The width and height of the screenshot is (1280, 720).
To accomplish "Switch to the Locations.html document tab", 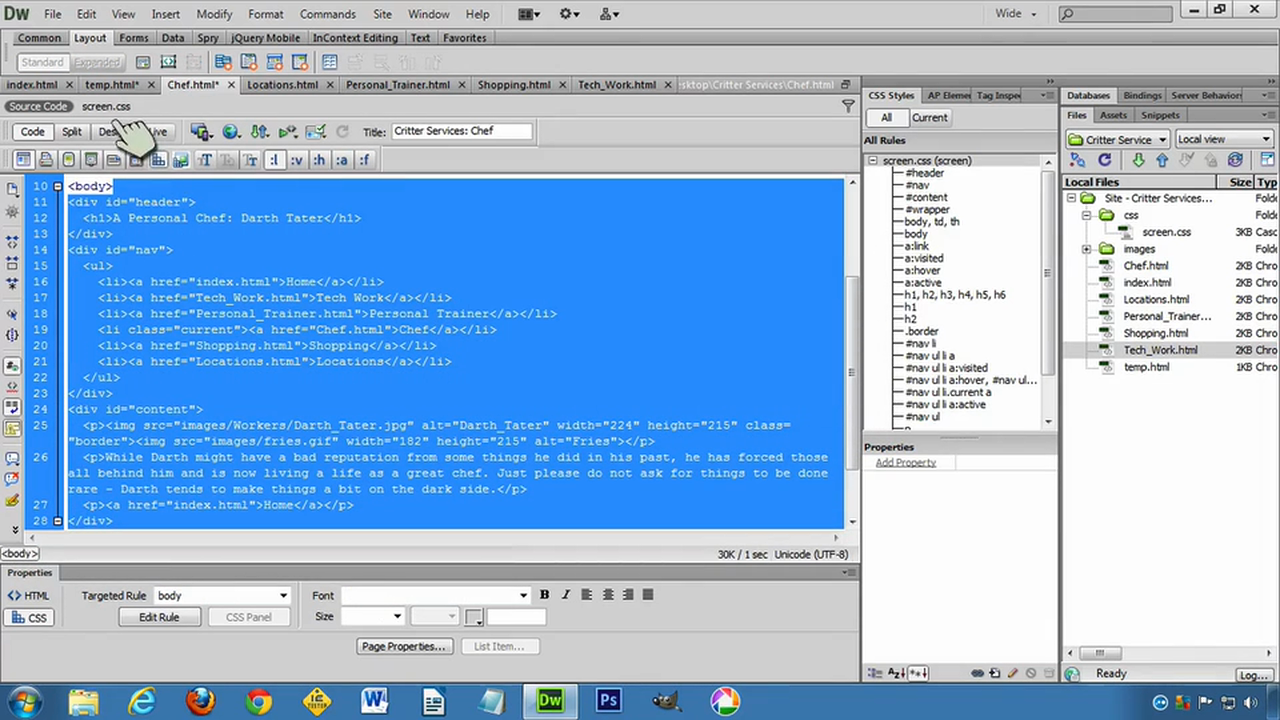I will (282, 85).
